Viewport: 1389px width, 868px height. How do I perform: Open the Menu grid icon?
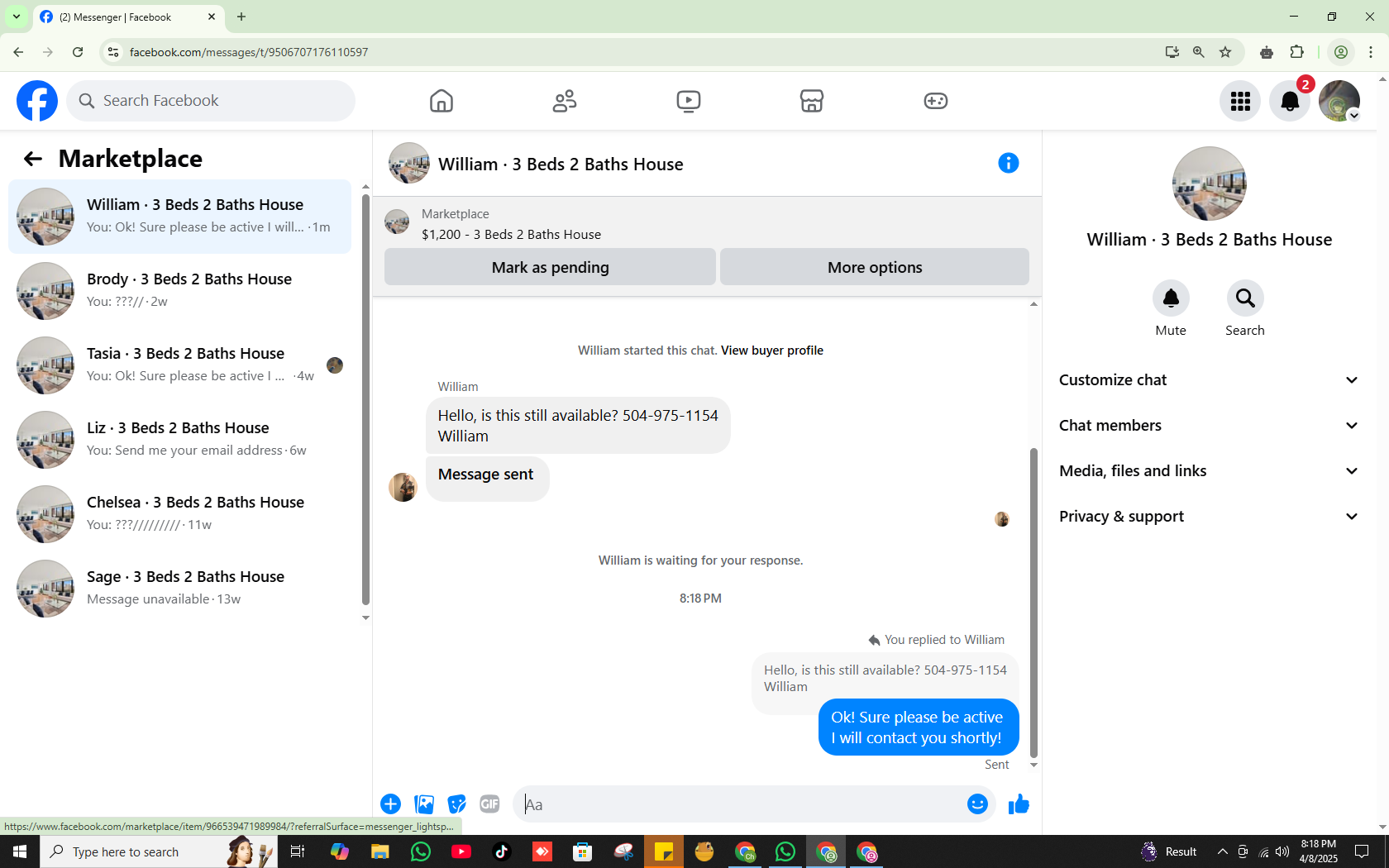click(x=1240, y=101)
